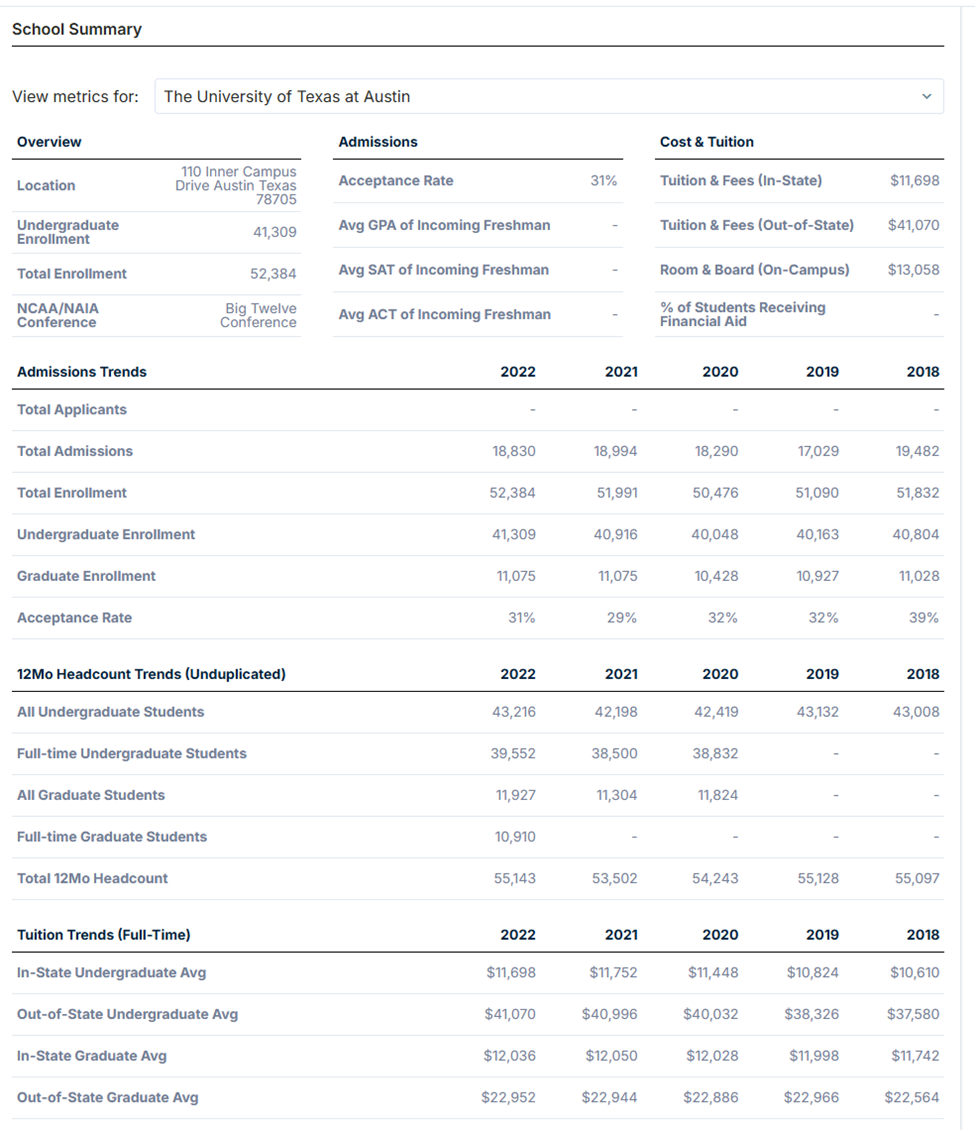Click Total 12Mo Headcount 2022 value 55,143
This screenshot has height=1130, width=975.
pos(515,879)
